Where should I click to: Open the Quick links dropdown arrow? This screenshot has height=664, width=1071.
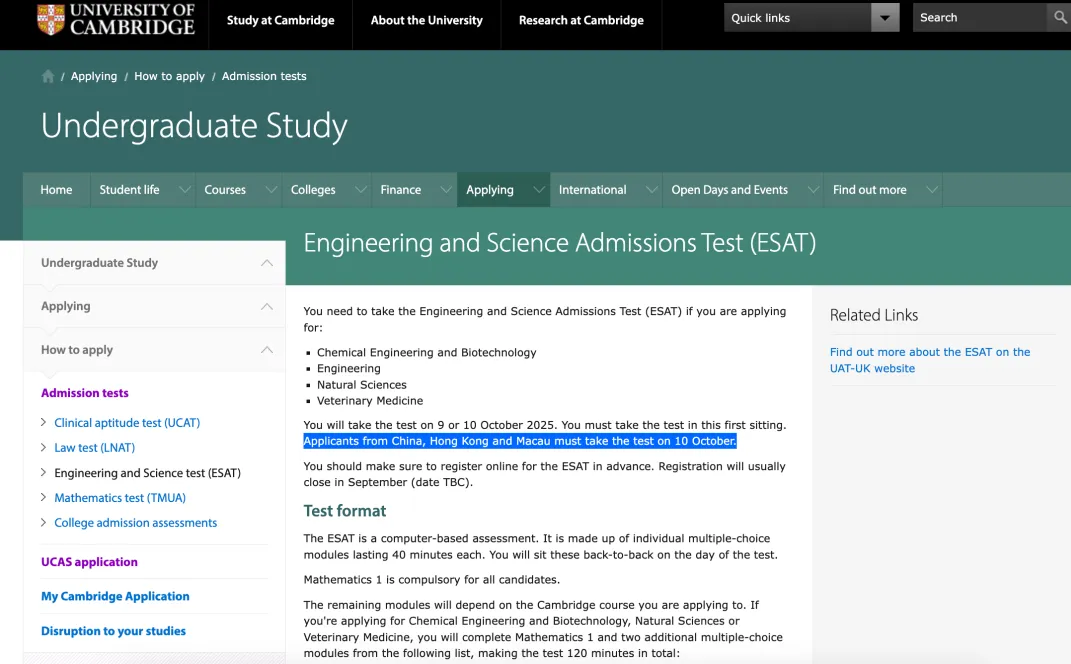(885, 18)
